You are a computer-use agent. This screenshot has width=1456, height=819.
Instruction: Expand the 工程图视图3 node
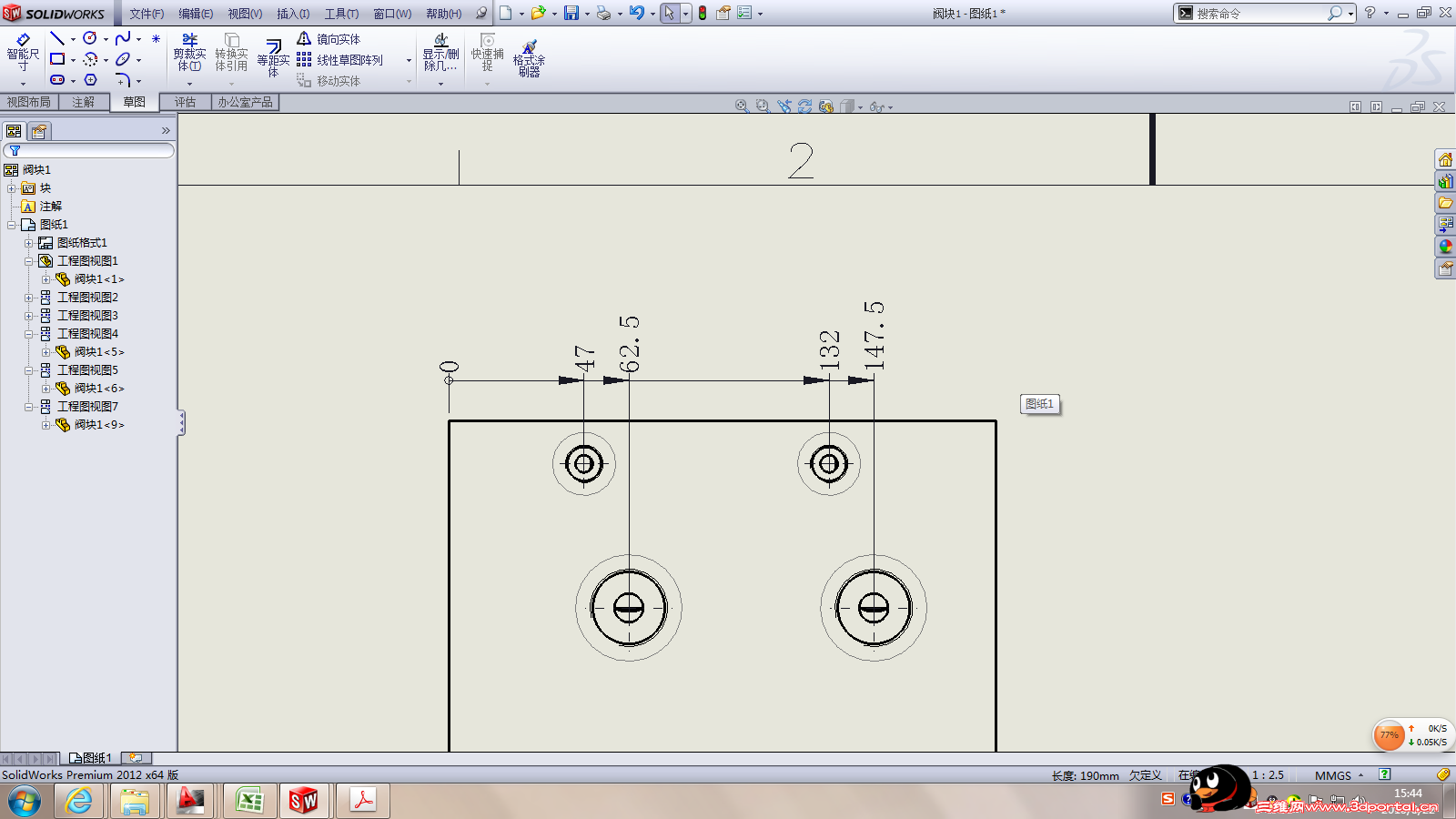click(x=28, y=316)
